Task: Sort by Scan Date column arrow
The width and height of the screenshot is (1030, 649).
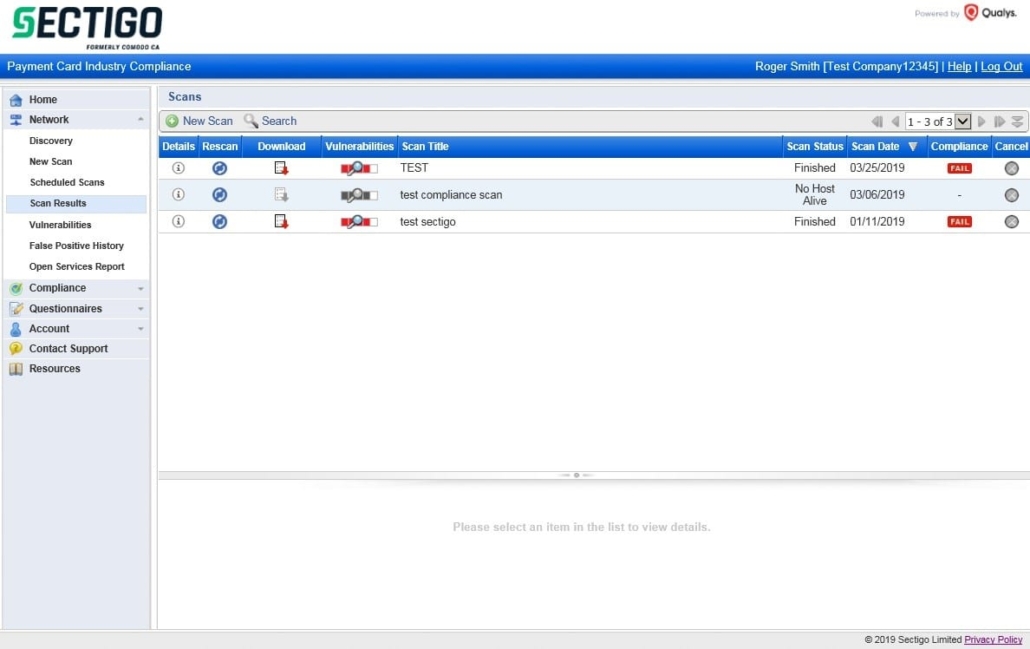Action: [912, 146]
